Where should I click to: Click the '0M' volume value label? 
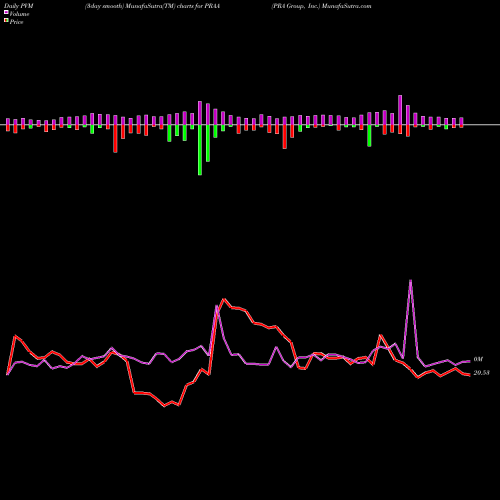coord(478,359)
